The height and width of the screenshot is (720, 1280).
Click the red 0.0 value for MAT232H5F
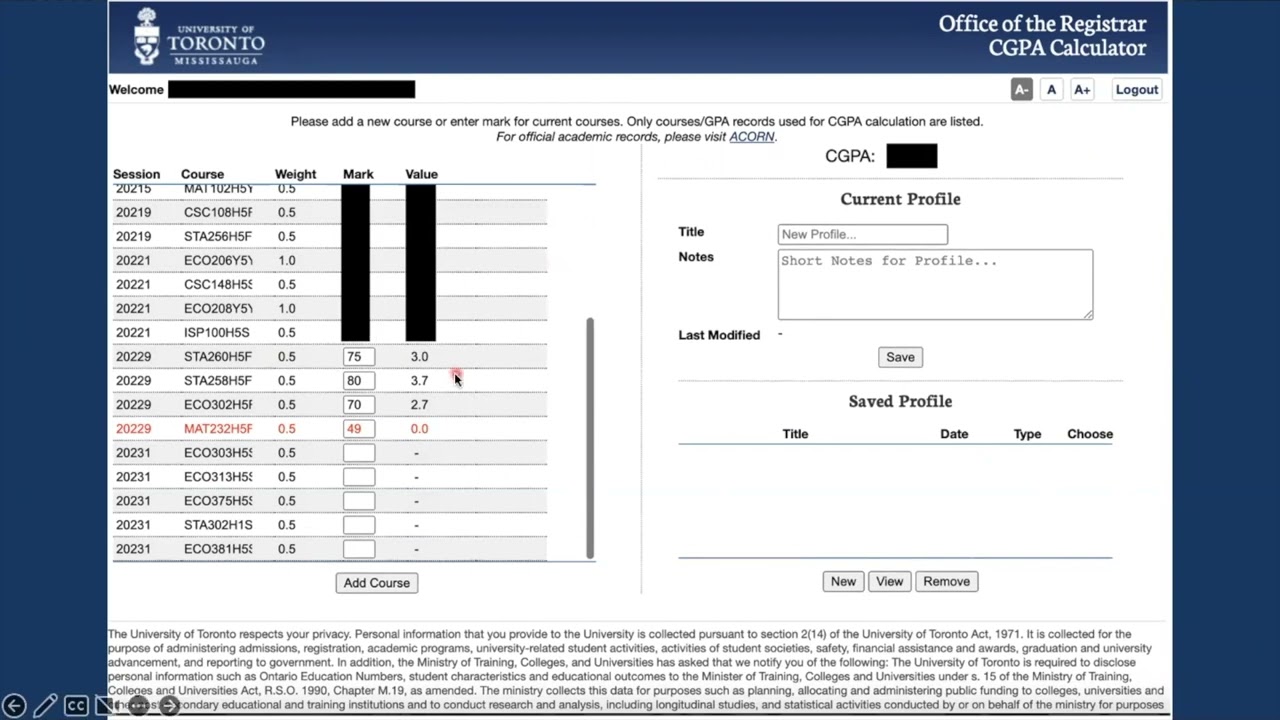[419, 429]
